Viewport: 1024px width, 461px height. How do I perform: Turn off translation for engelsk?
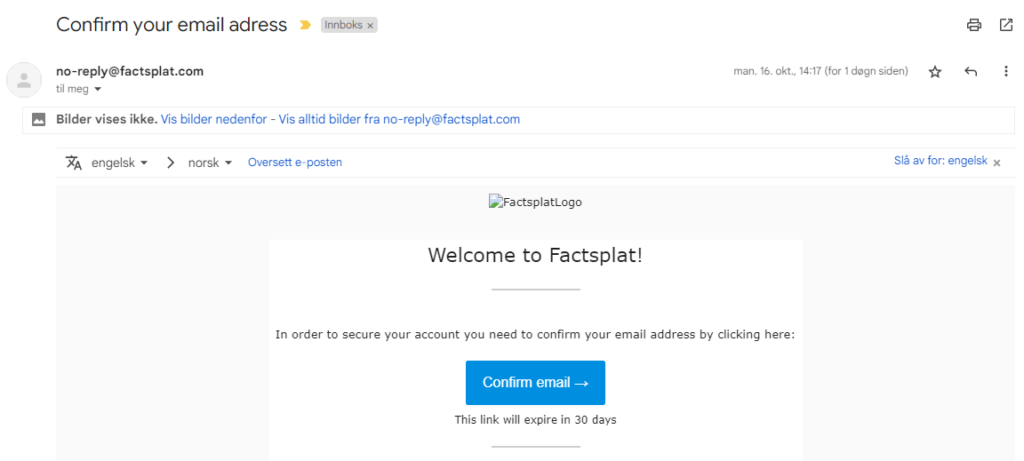point(940,161)
